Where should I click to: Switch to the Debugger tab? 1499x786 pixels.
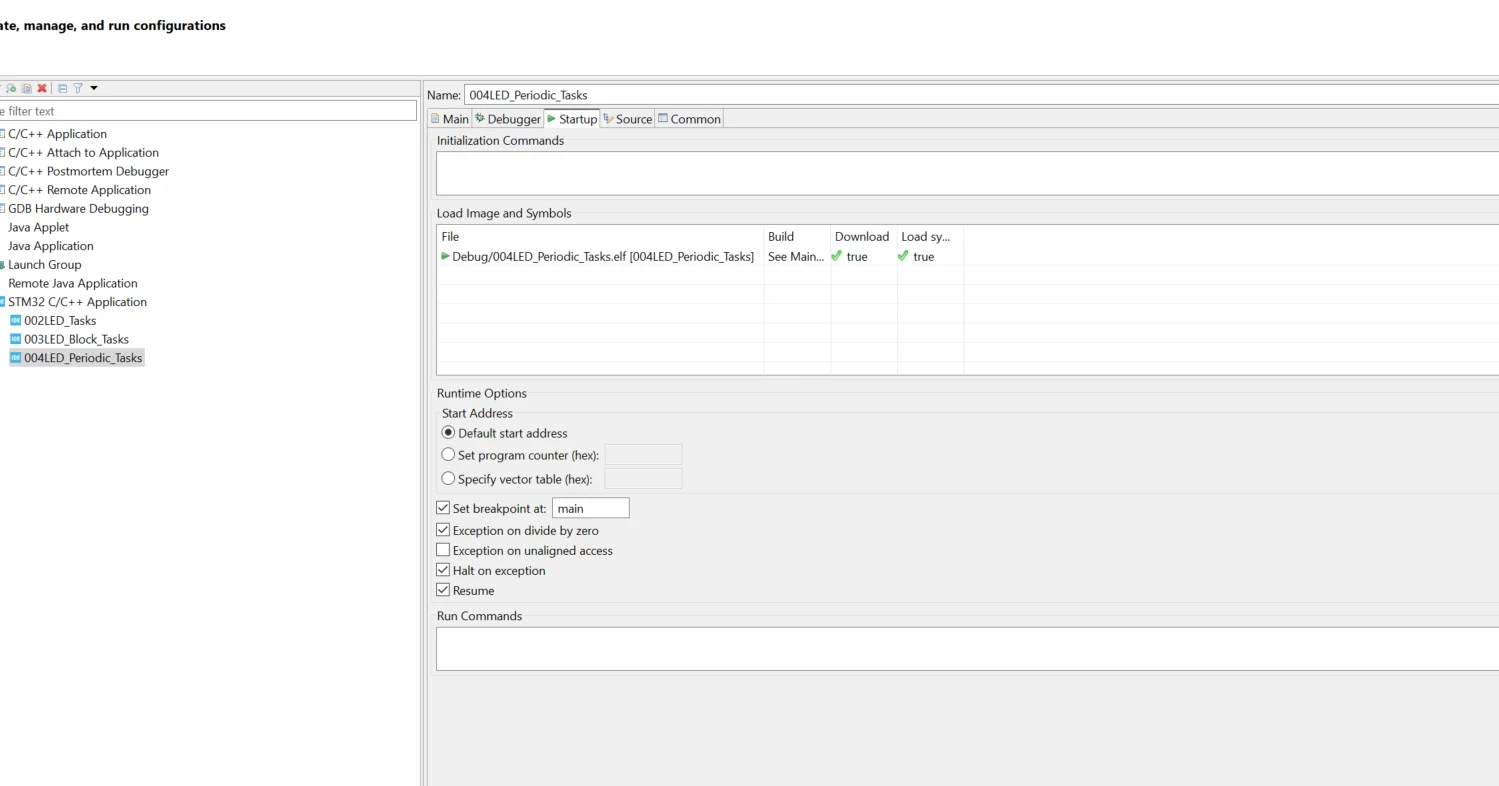click(x=508, y=119)
